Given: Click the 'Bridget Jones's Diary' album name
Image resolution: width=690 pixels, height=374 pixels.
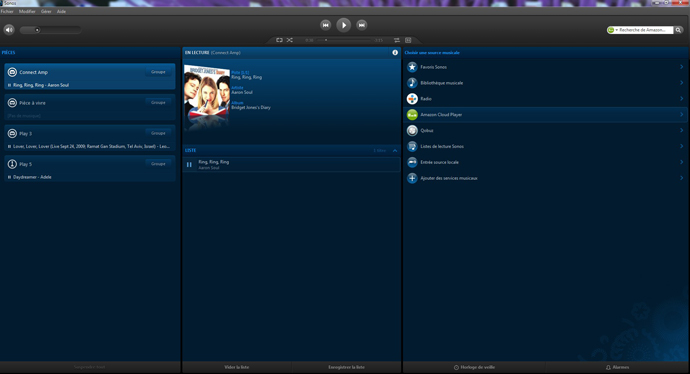Looking at the screenshot, I should [251, 107].
